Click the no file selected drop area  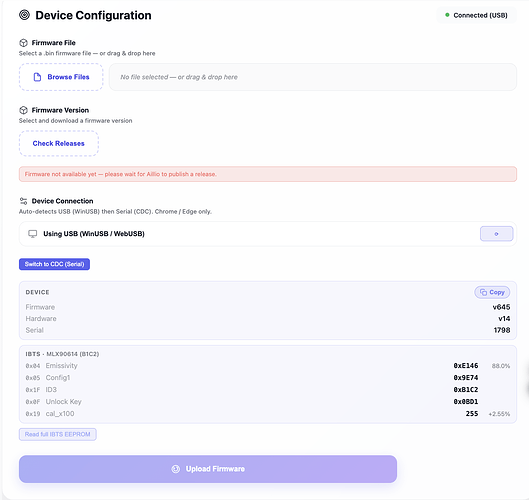coord(313,77)
